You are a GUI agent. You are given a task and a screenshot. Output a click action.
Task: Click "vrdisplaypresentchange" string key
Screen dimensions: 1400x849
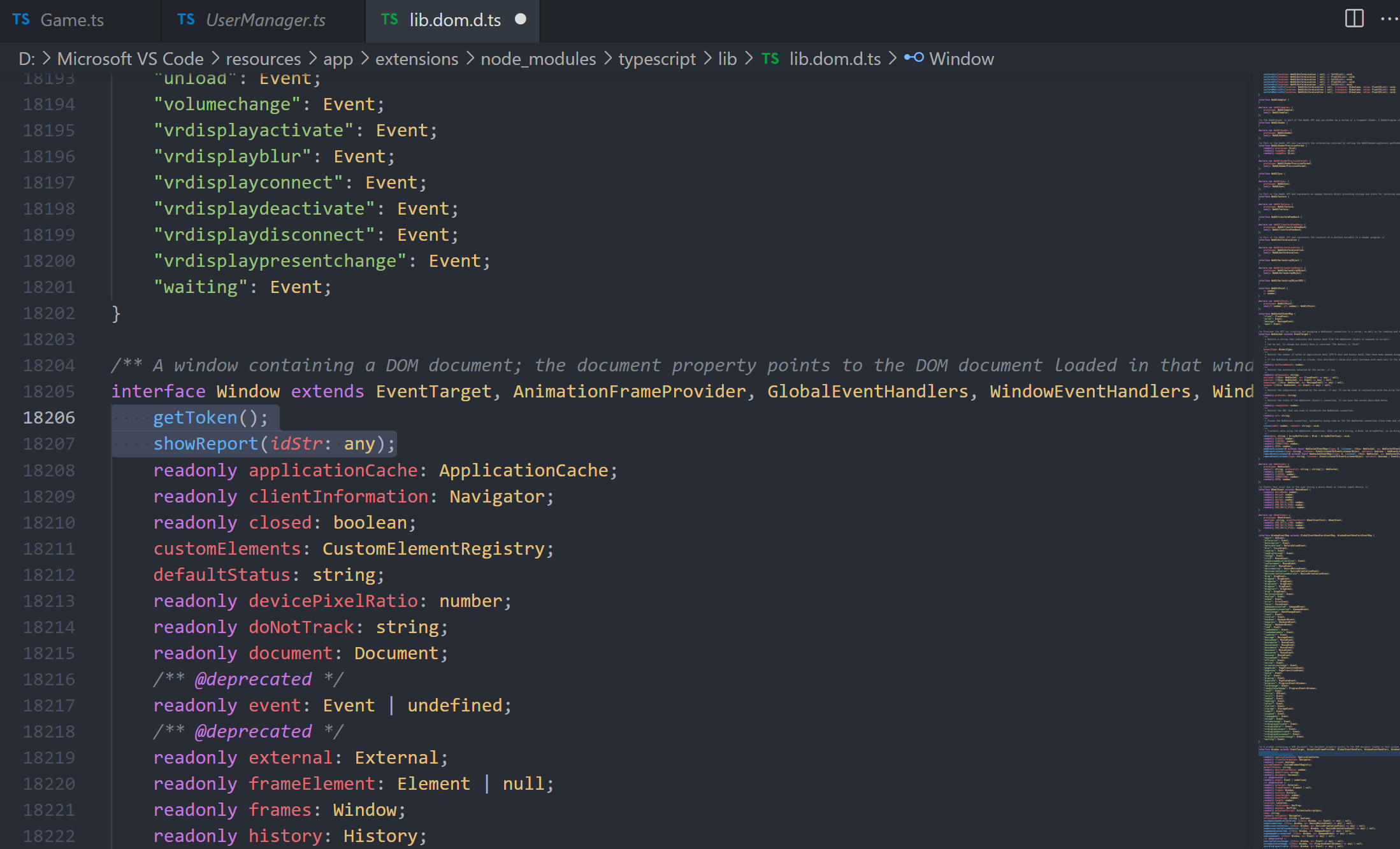click(x=280, y=261)
